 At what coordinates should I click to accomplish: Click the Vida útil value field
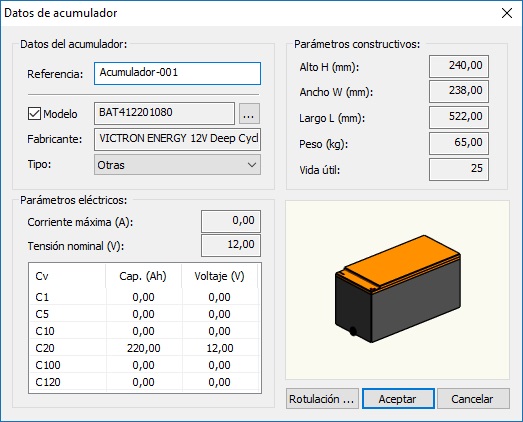click(x=459, y=169)
